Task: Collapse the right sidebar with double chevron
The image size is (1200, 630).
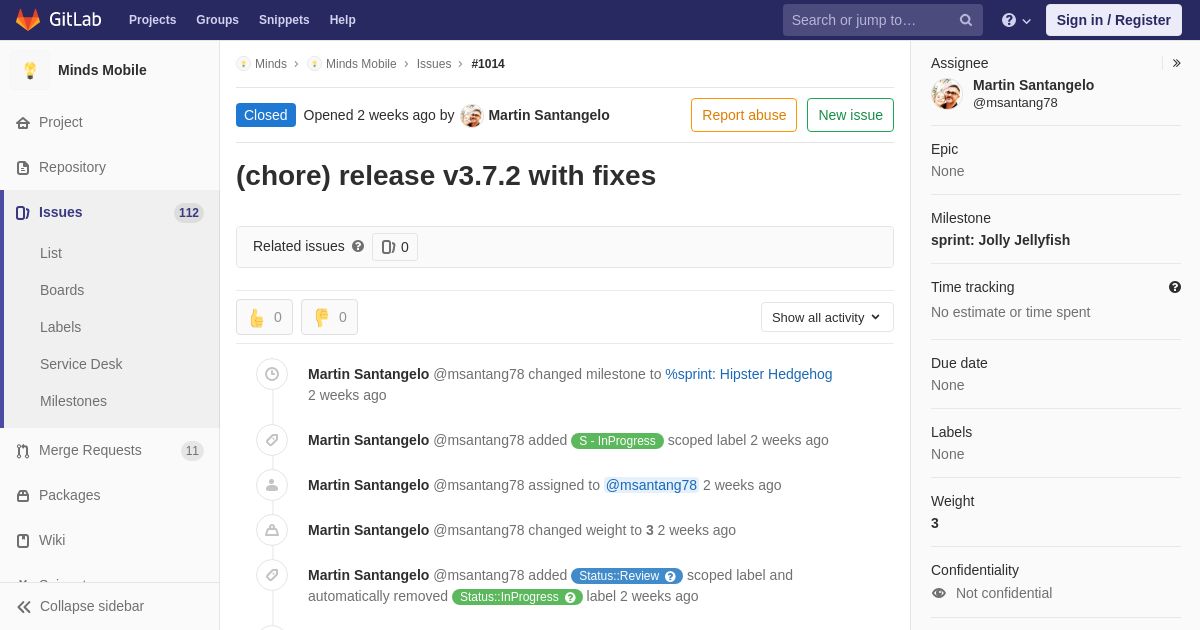Action: 1176,63
